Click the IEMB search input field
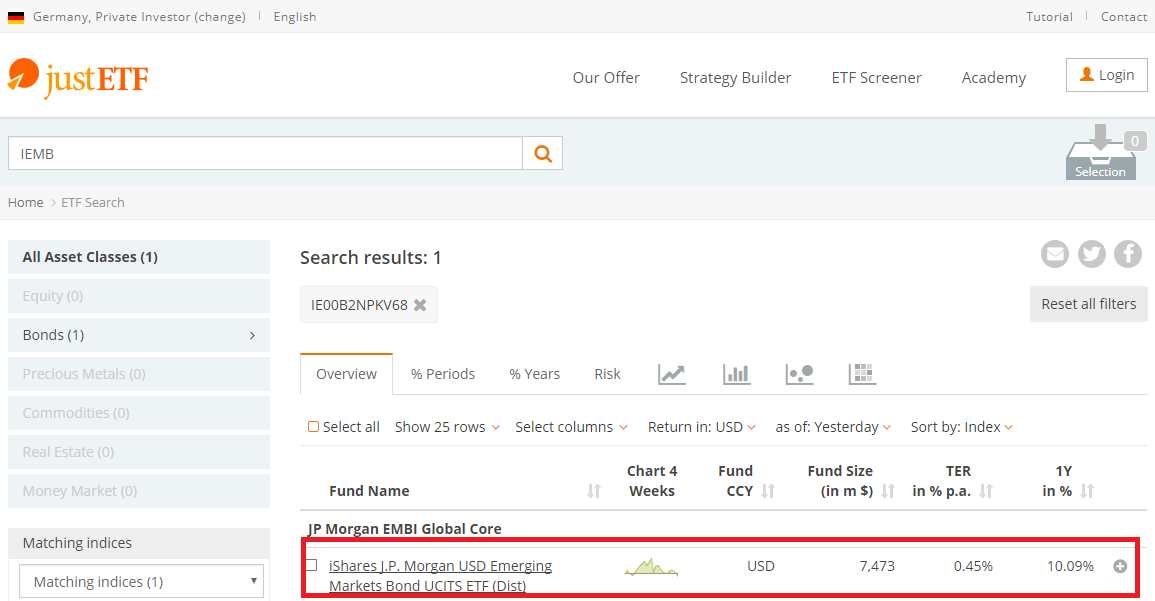Viewport: 1155px width, 601px height. [265, 153]
